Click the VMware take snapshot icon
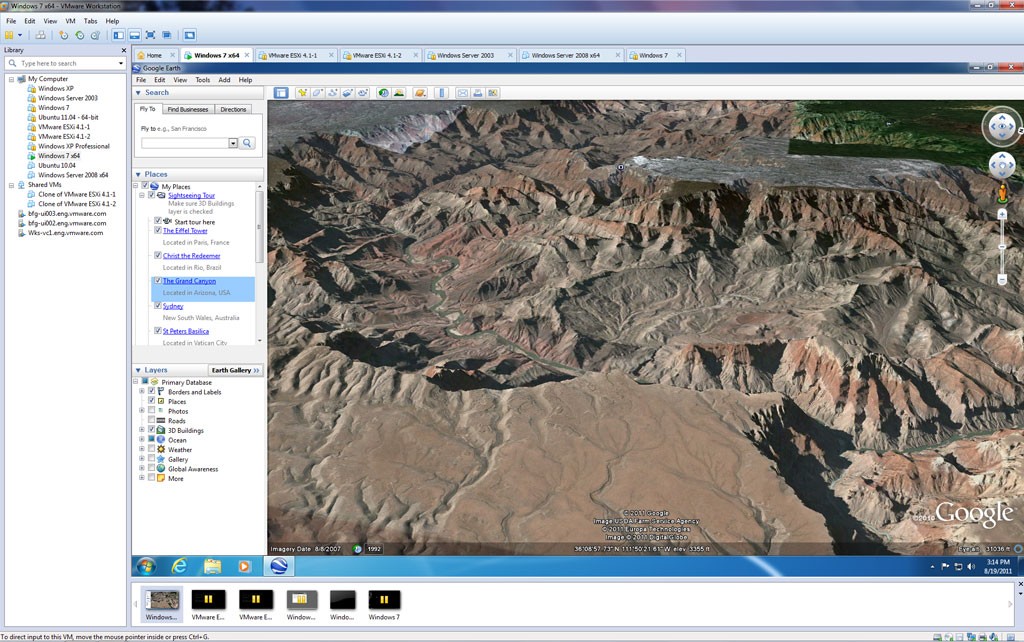The height and width of the screenshot is (642, 1024). (64, 35)
